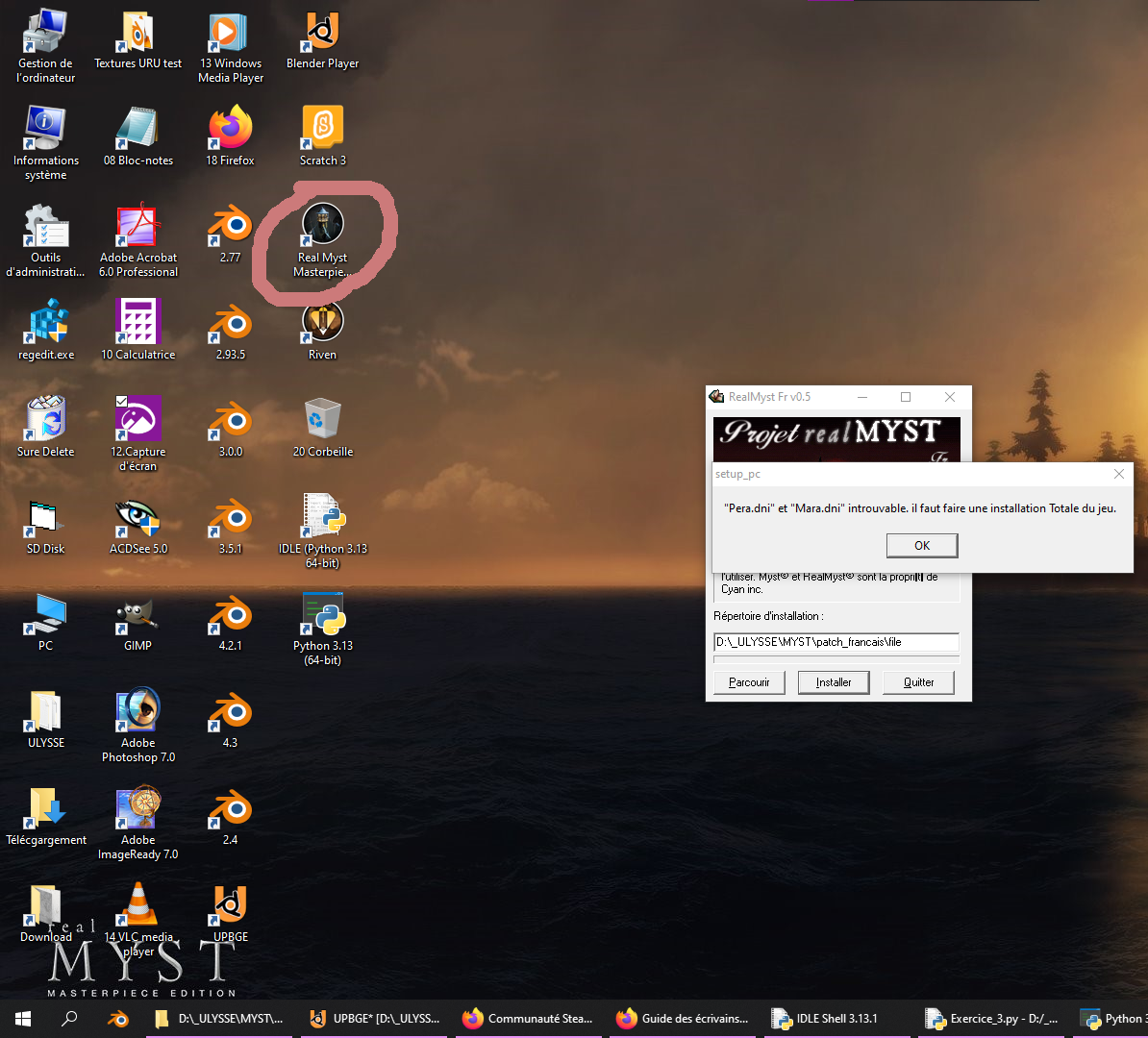Viewport: 1148px width, 1038px height.
Task: Toggle the checkbox on 12.Capture d'écran icon
Action: pos(121,401)
